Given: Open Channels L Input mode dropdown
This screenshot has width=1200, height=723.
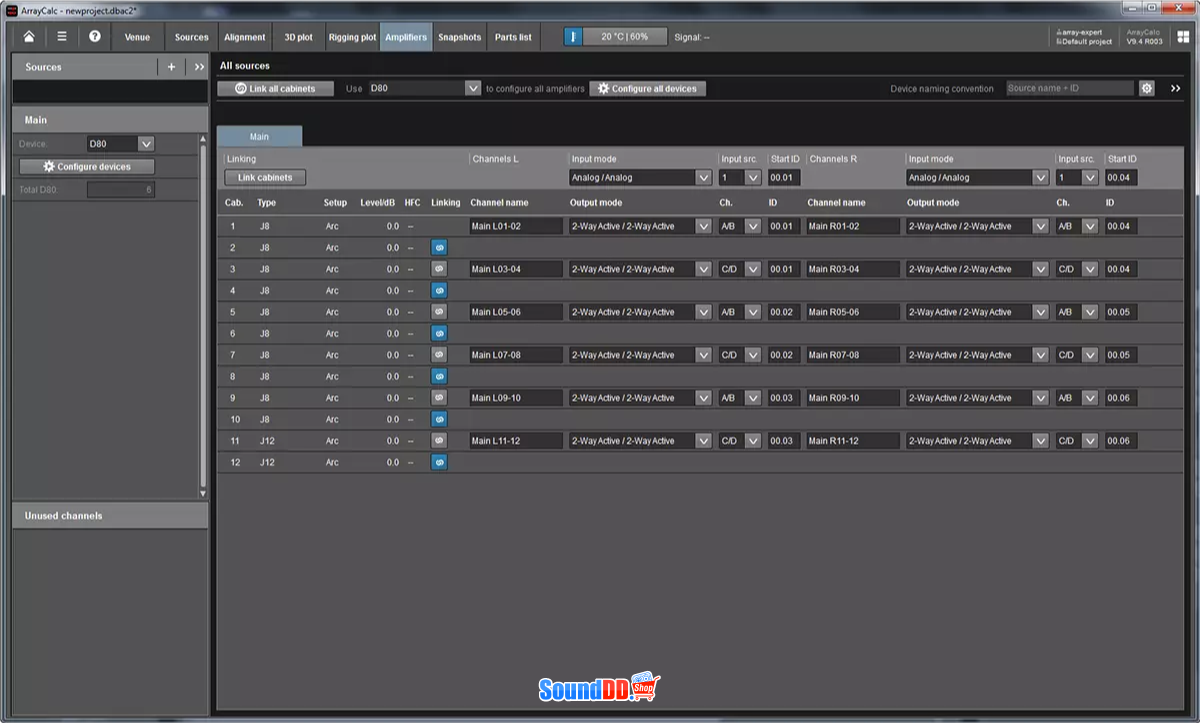Looking at the screenshot, I should tap(640, 178).
